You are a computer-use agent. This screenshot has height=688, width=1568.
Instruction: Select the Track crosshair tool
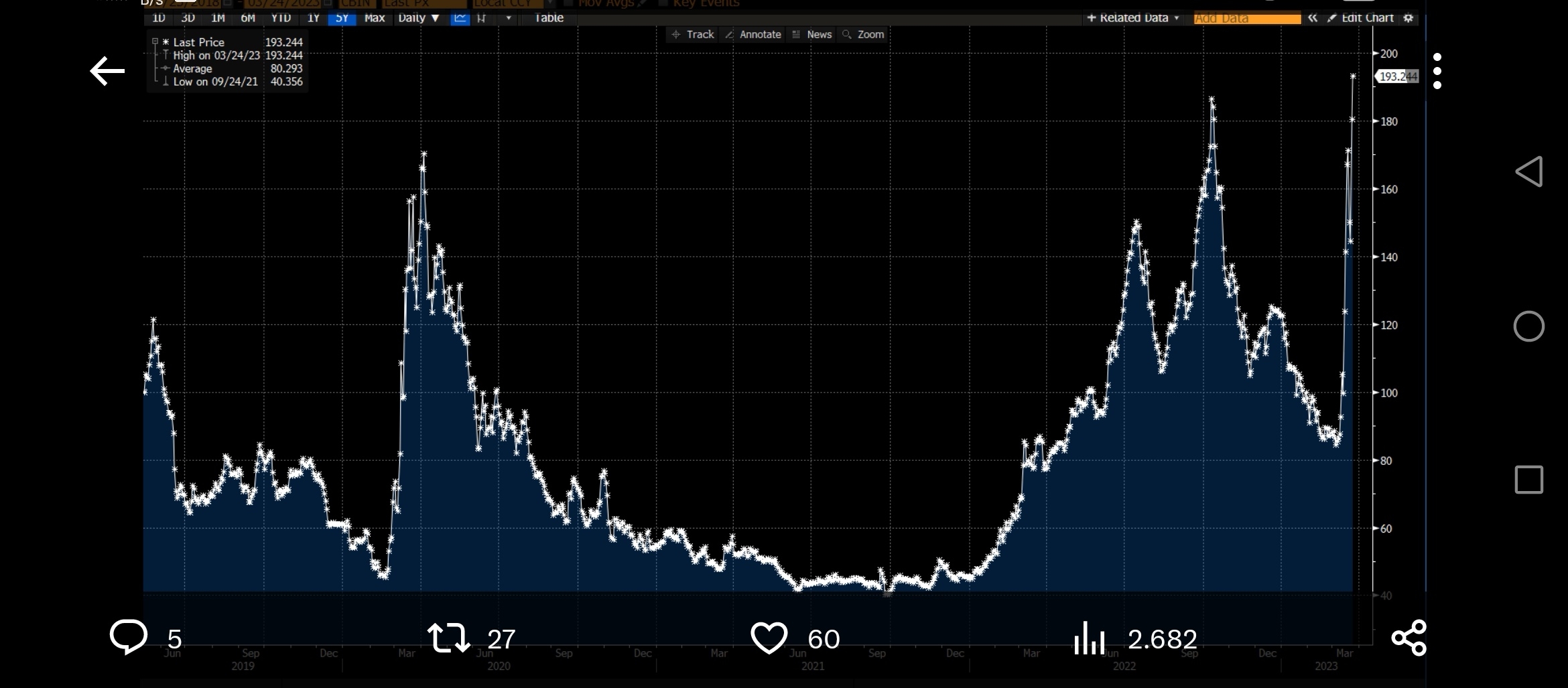click(x=692, y=34)
